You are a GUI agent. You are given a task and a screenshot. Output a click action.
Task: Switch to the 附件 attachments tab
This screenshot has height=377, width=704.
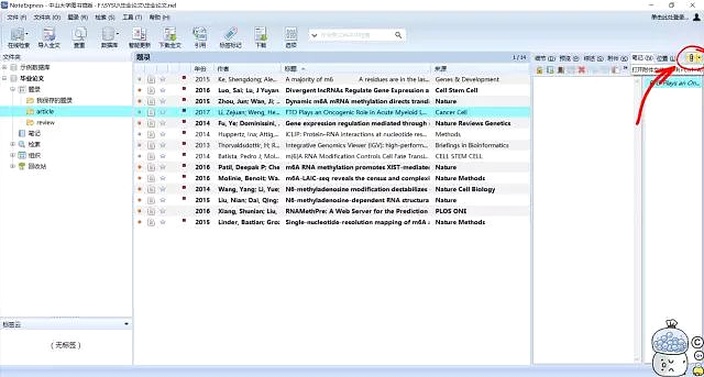tap(618, 58)
